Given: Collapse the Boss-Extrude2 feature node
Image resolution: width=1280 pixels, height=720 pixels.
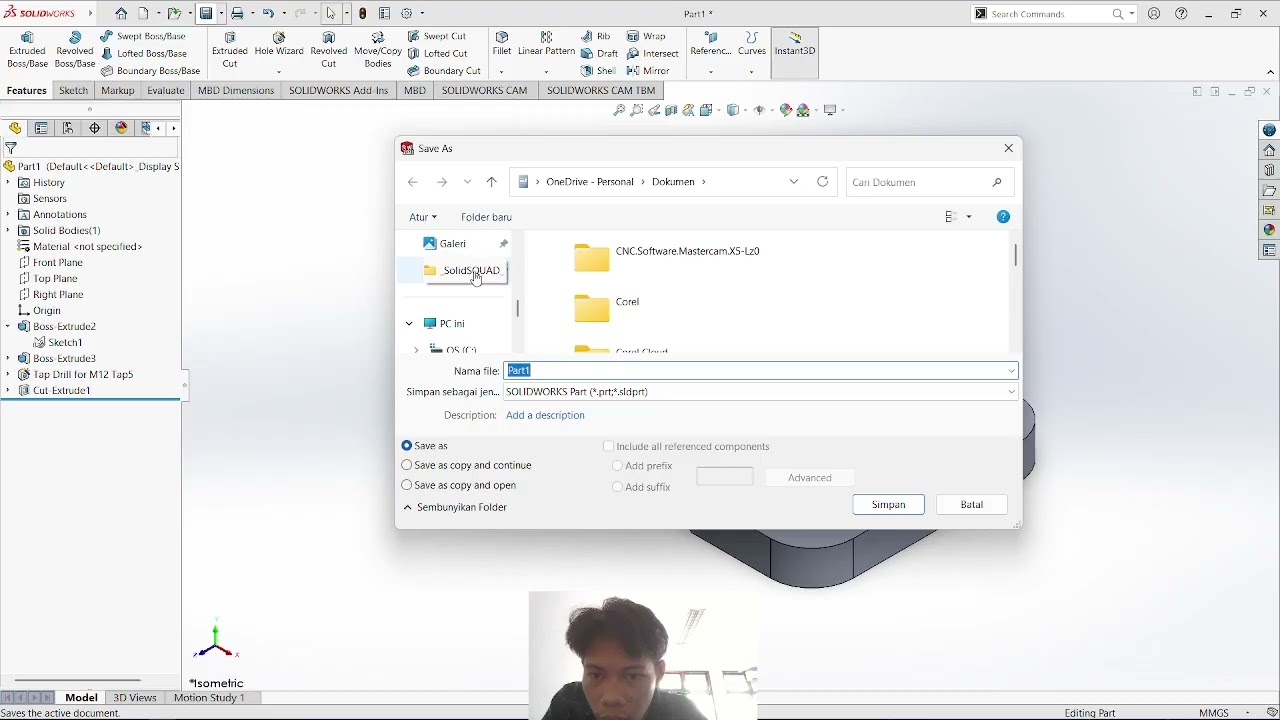Looking at the screenshot, I should (8, 327).
